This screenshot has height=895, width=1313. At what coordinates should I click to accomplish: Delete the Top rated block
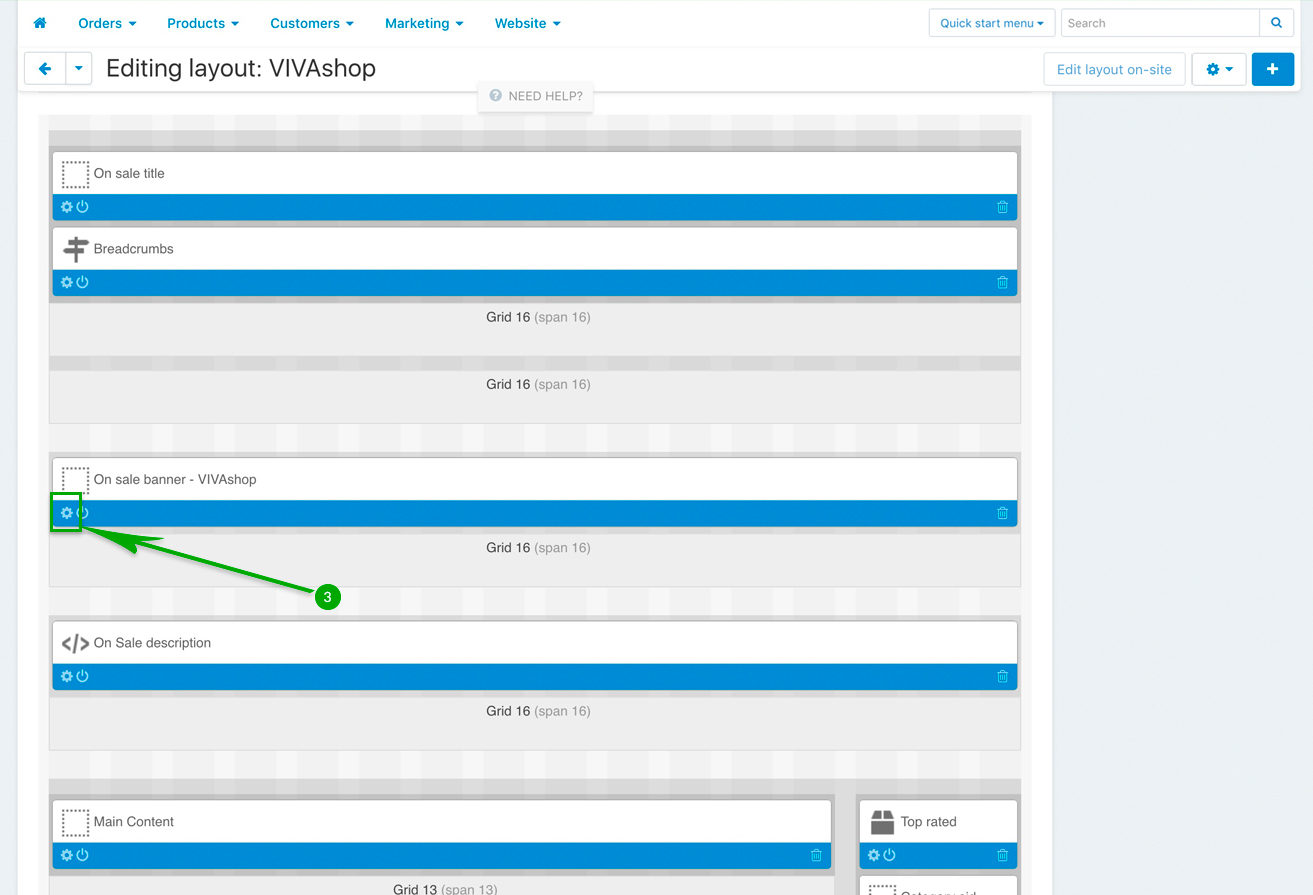point(1002,855)
